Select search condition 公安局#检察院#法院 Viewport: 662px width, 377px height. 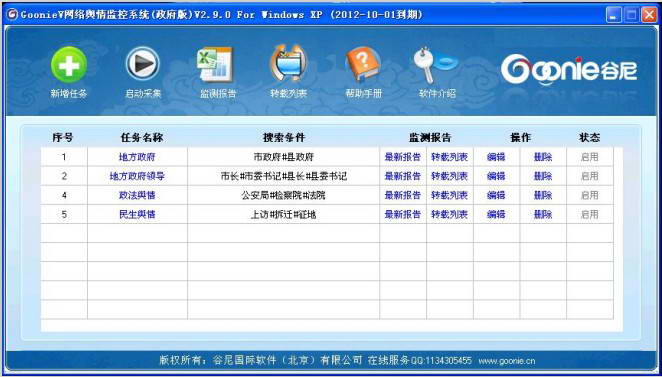point(284,195)
